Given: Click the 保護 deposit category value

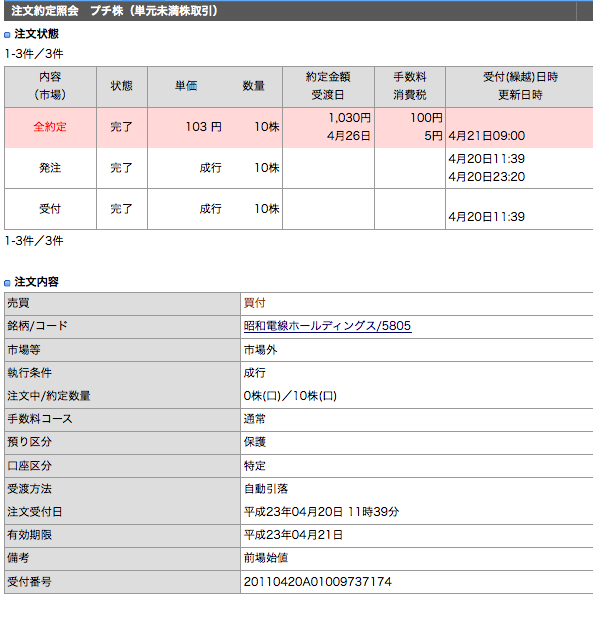Looking at the screenshot, I should (255, 442).
